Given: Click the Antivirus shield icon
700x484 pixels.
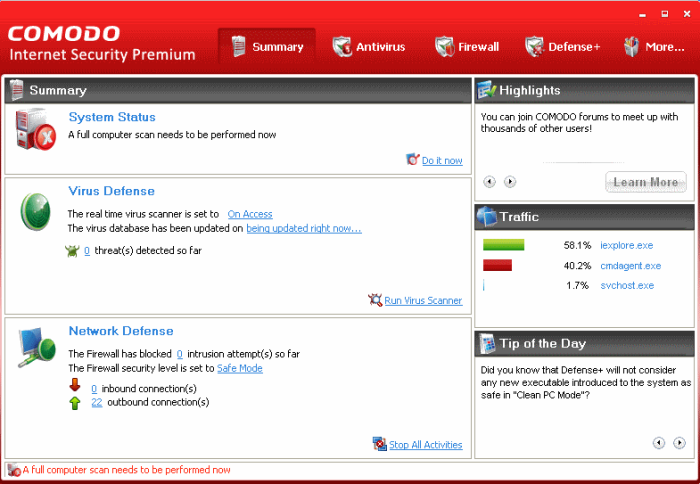Looking at the screenshot, I should (342, 46).
